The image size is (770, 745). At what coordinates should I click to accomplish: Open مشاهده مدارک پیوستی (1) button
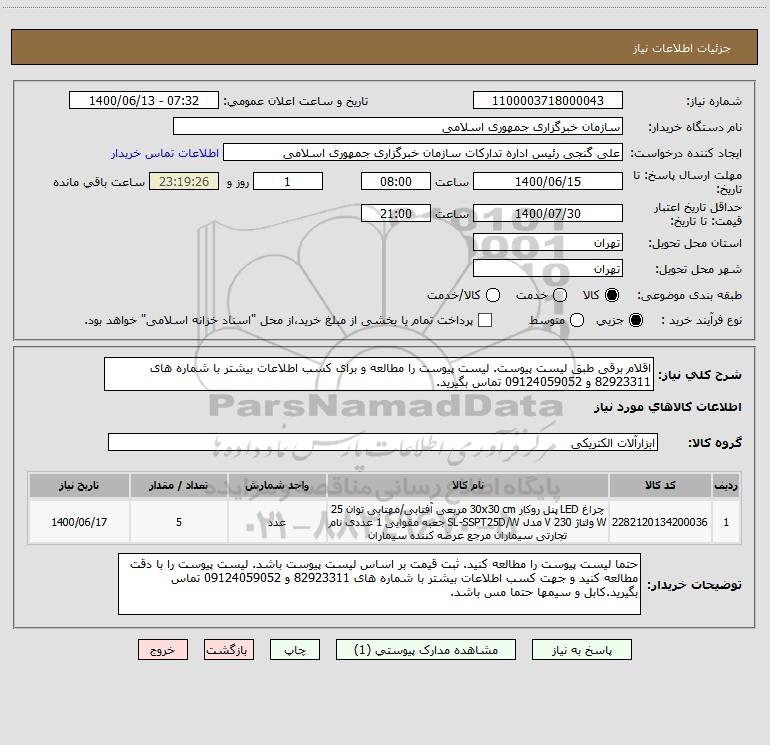(x=426, y=650)
